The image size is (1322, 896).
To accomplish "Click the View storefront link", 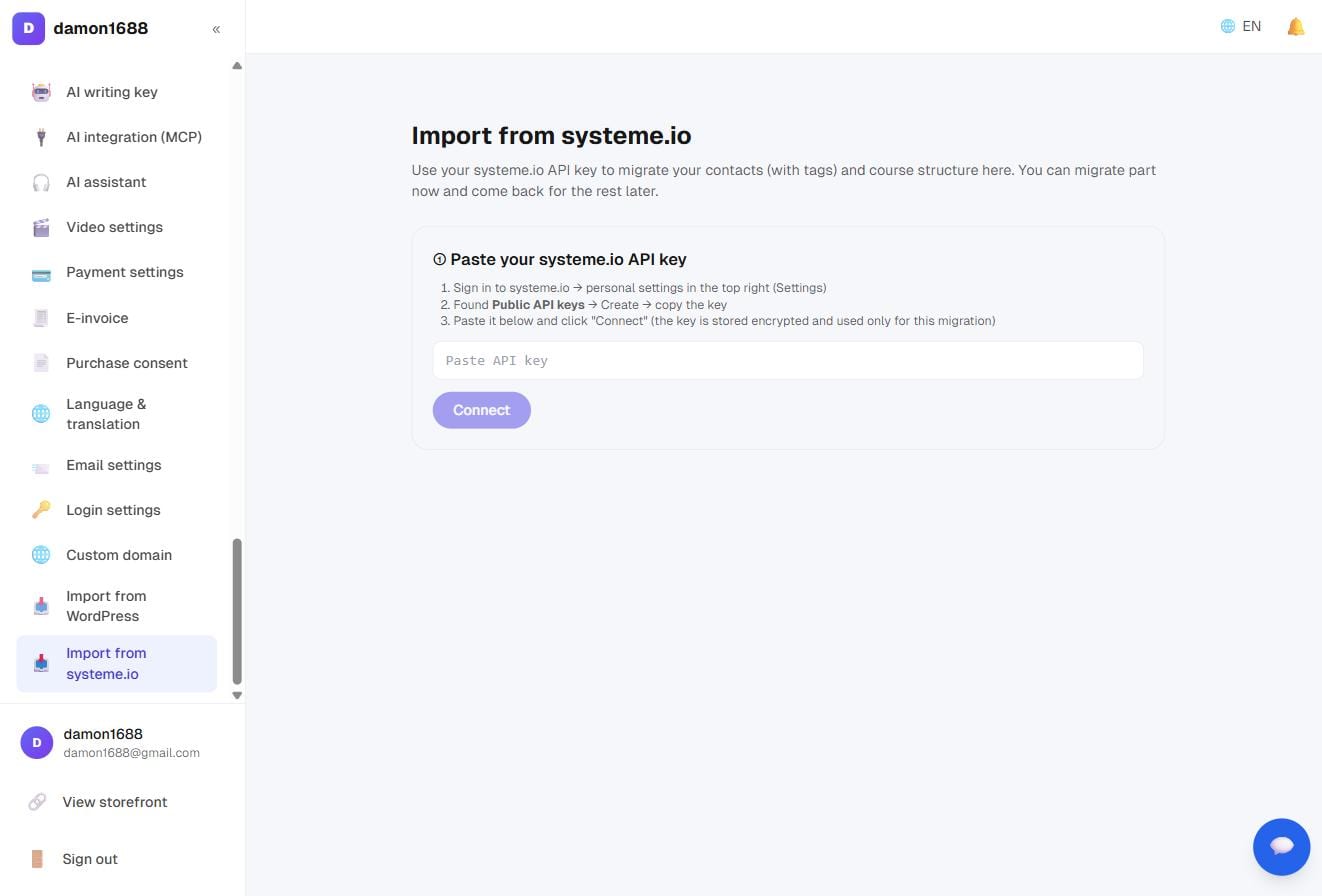I will [114, 802].
